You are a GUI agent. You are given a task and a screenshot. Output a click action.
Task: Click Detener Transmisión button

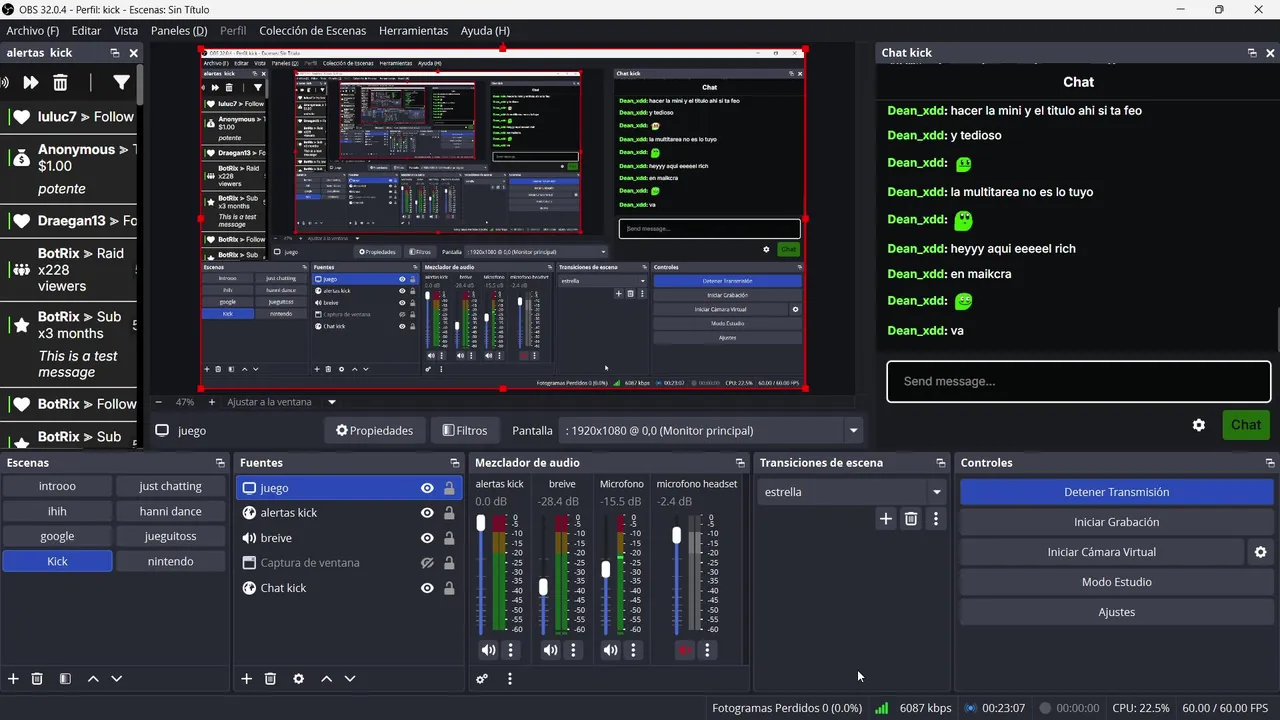click(x=1116, y=492)
